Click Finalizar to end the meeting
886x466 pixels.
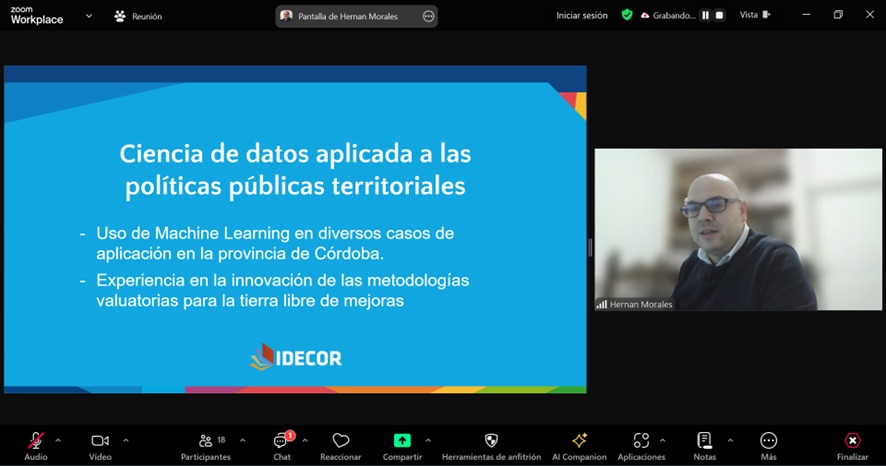[x=852, y=445]
